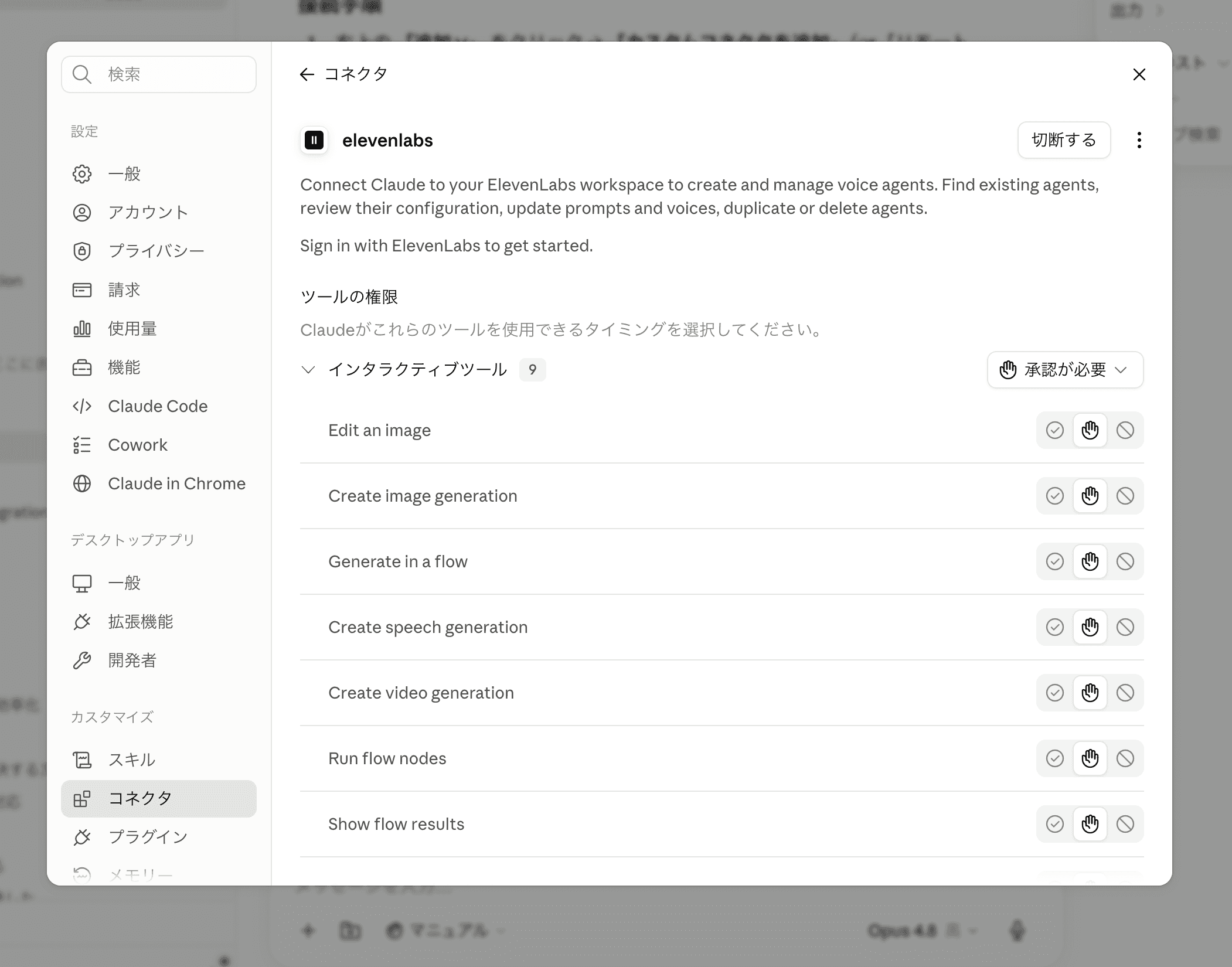The height and width of the screenshot is (967, 1232).
Task: Require approval for Show flow results
Action: point(1090,825)
